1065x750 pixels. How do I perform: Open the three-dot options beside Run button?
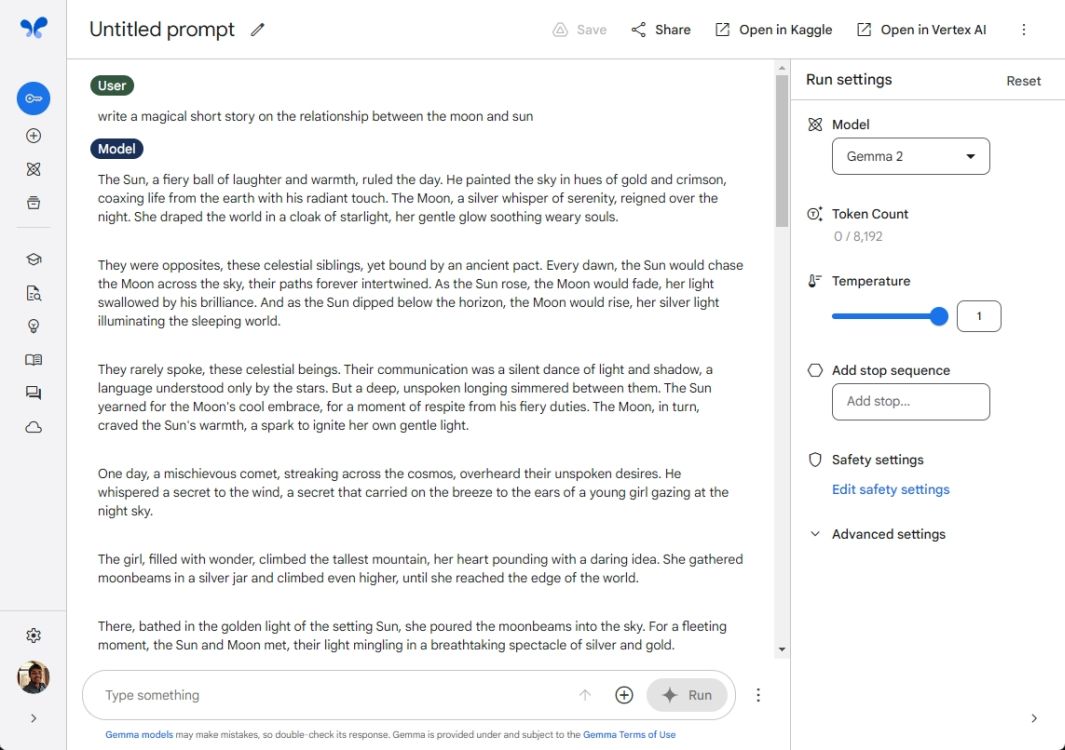pyautogui.click(x=758, y=695)
